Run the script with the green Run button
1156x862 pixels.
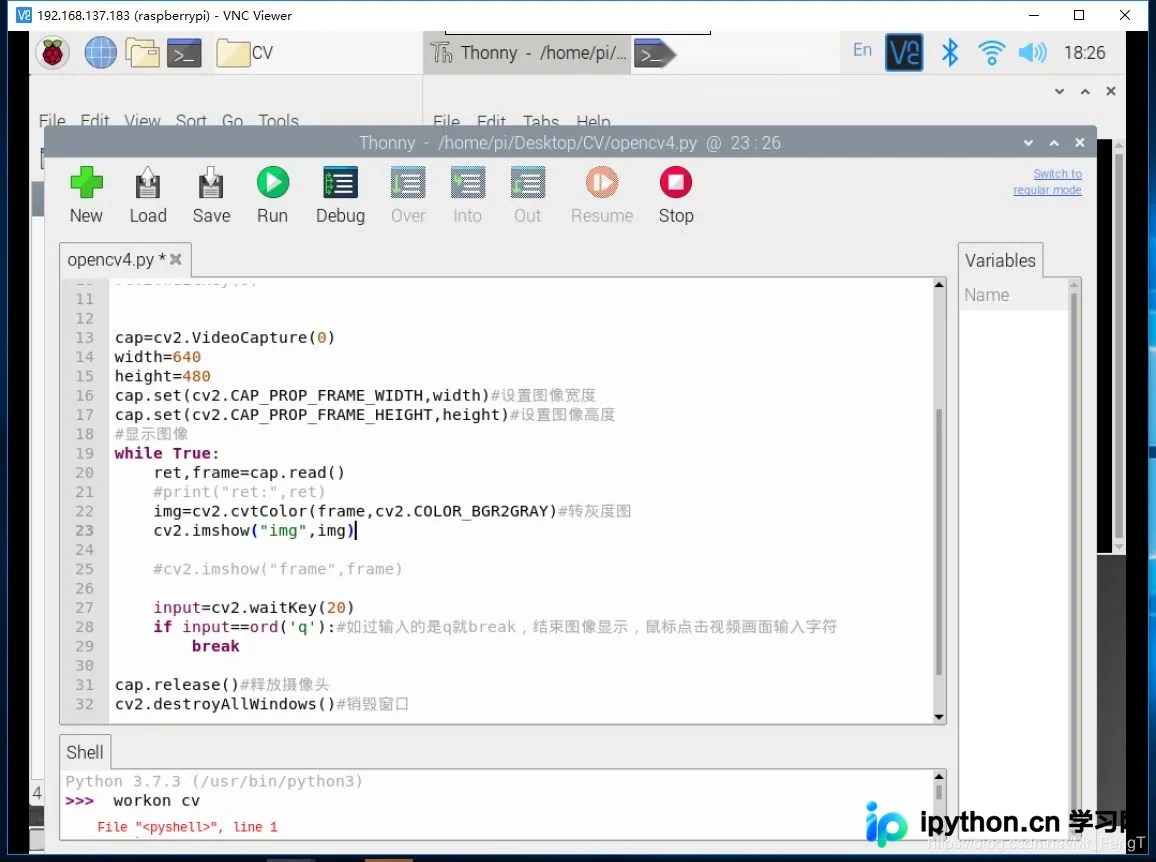pyautogui.click(x=273, y=182)
